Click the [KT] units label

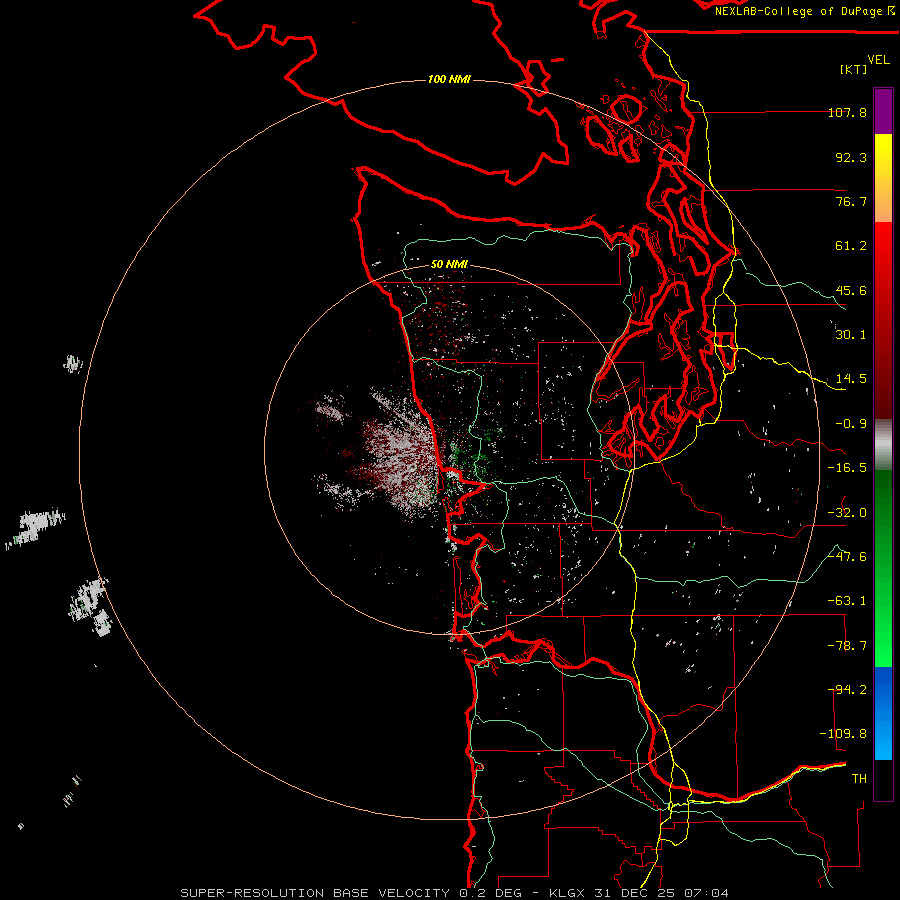[853, 69]
